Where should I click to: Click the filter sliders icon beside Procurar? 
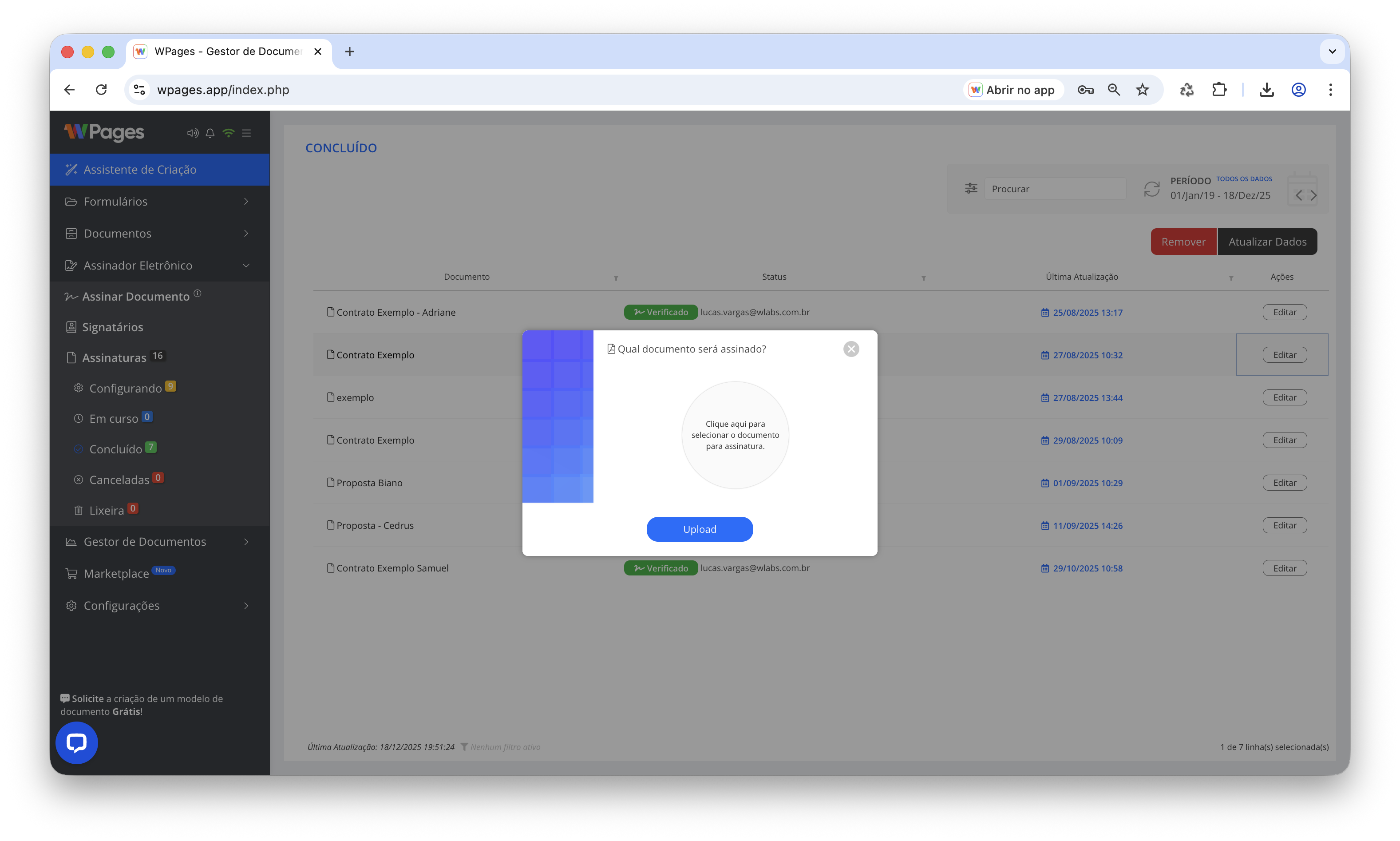click(x=971, y=189)
